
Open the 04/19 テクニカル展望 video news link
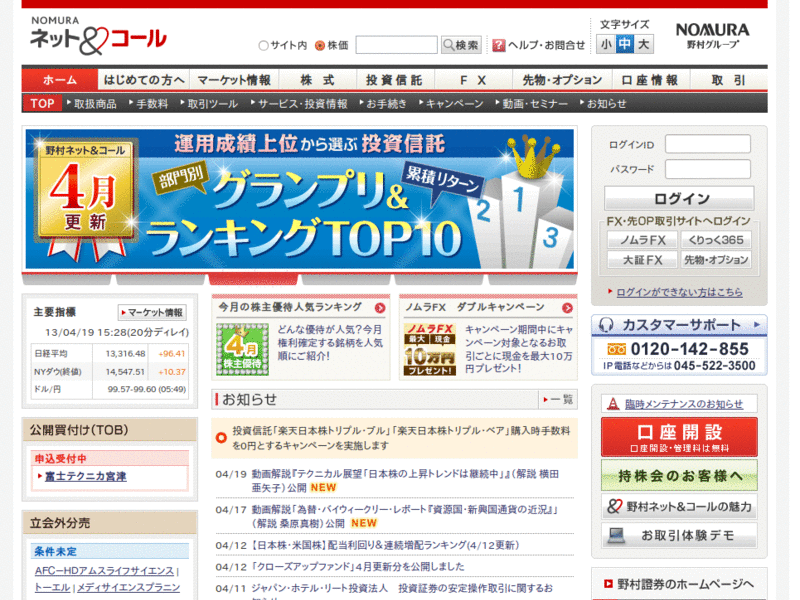405,481
